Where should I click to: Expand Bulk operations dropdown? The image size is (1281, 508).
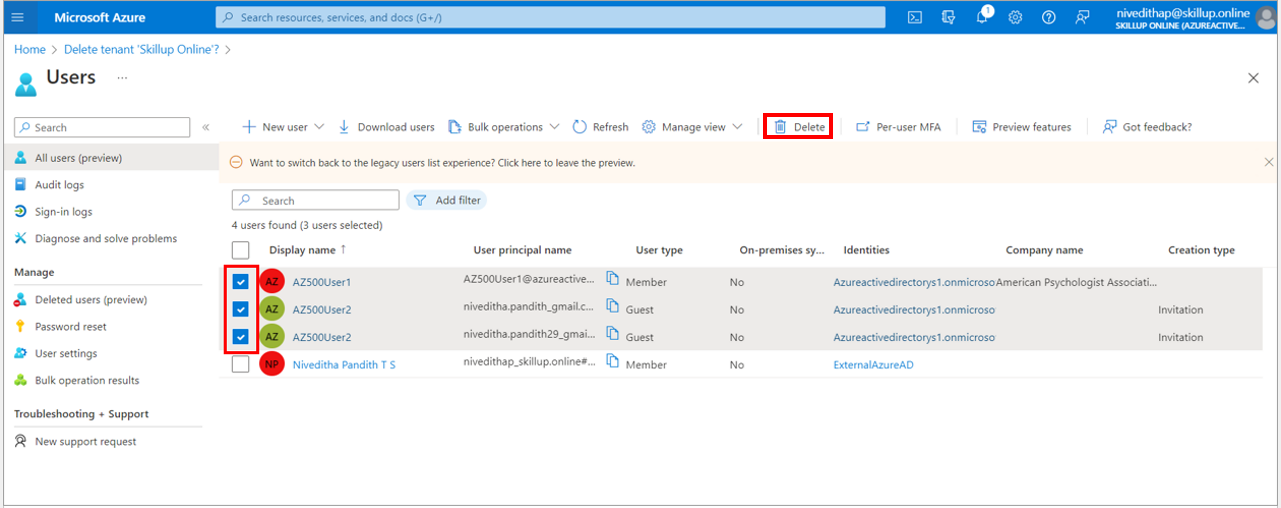pyautogui.click(x=504, y=127)
